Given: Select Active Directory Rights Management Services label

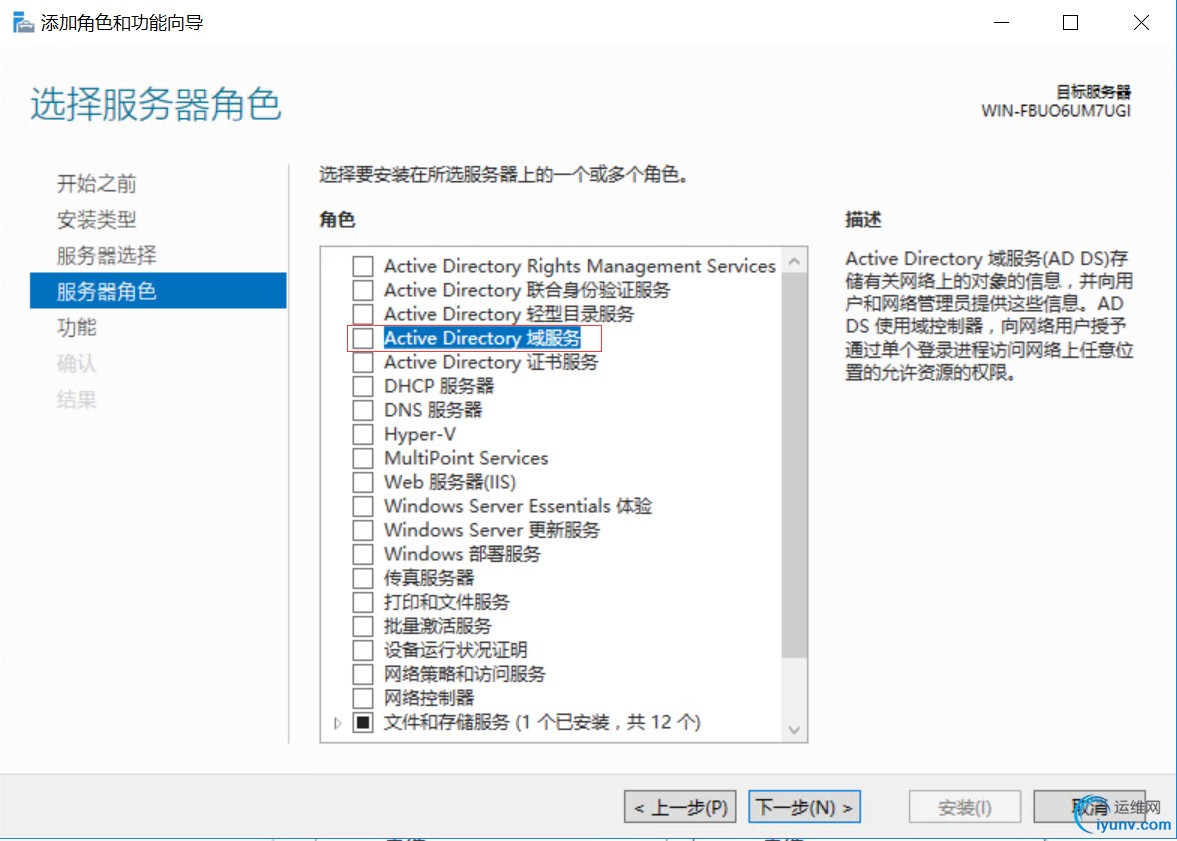Looking at the screenshot, I should [579, 267].
